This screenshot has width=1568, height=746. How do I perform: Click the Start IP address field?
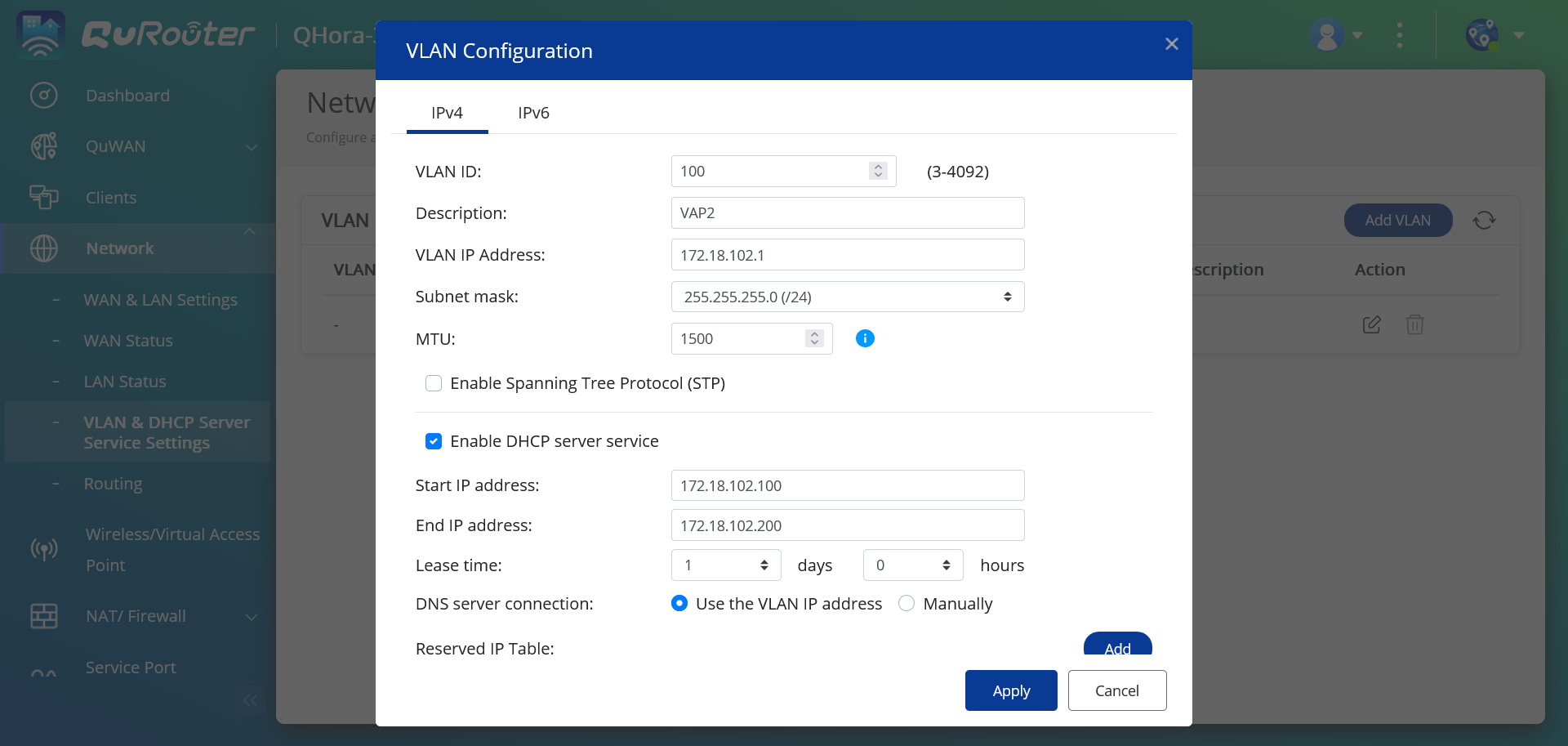tap(847, 485)
